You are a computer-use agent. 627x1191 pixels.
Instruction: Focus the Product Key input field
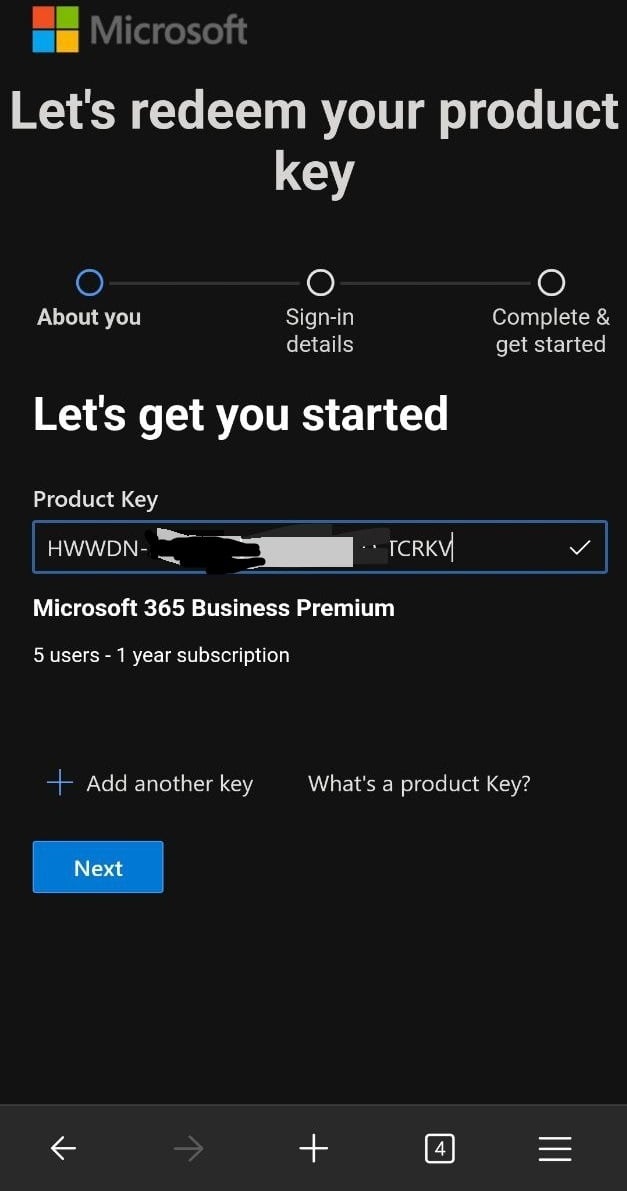(x=320, y=546)
